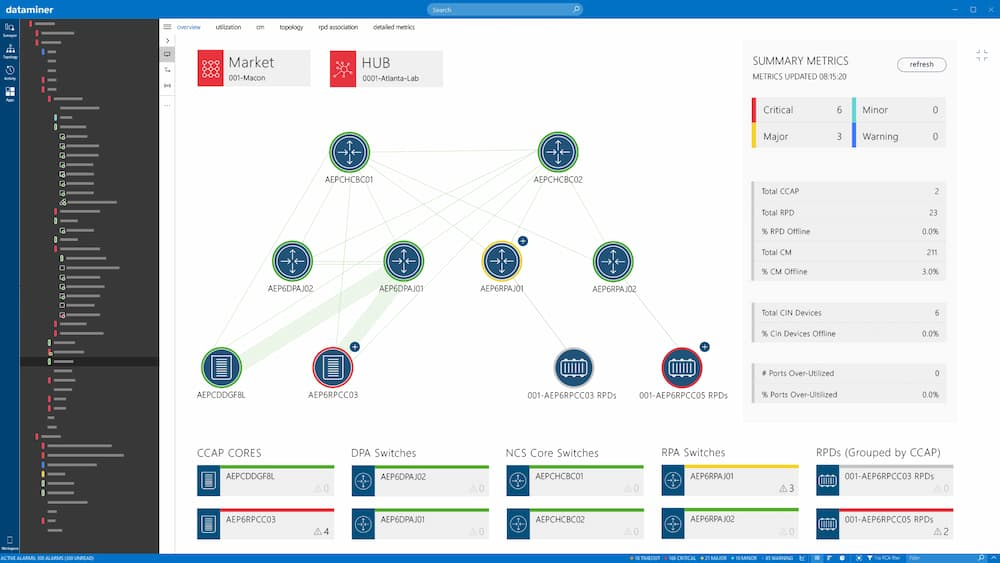The image size is (1000, 563).
Task: Select the monitor icon in side strip
Action: pyautogui.click(x=167, y=54)
